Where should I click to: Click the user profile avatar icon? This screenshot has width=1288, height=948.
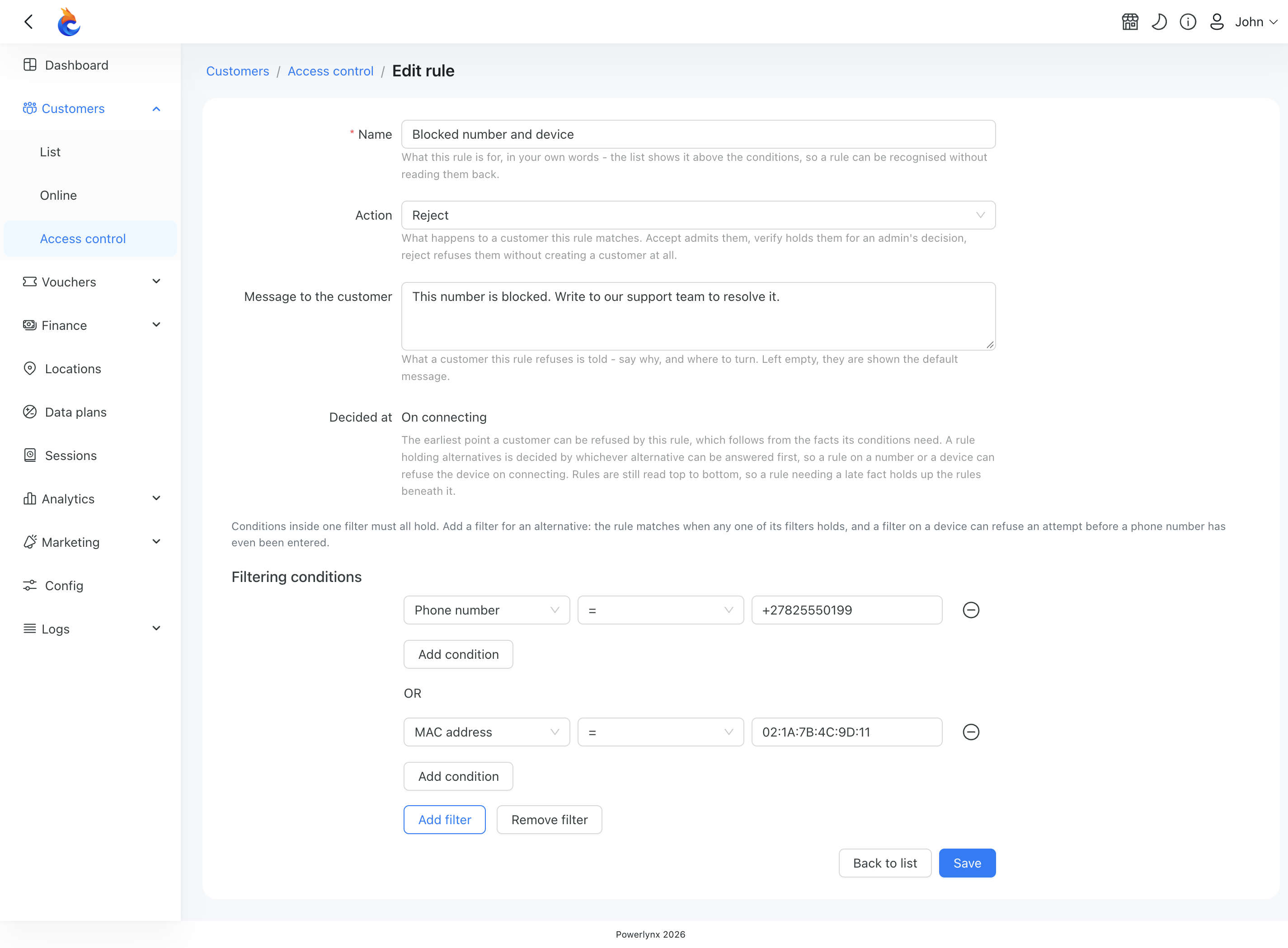[x=1216, y=22]
